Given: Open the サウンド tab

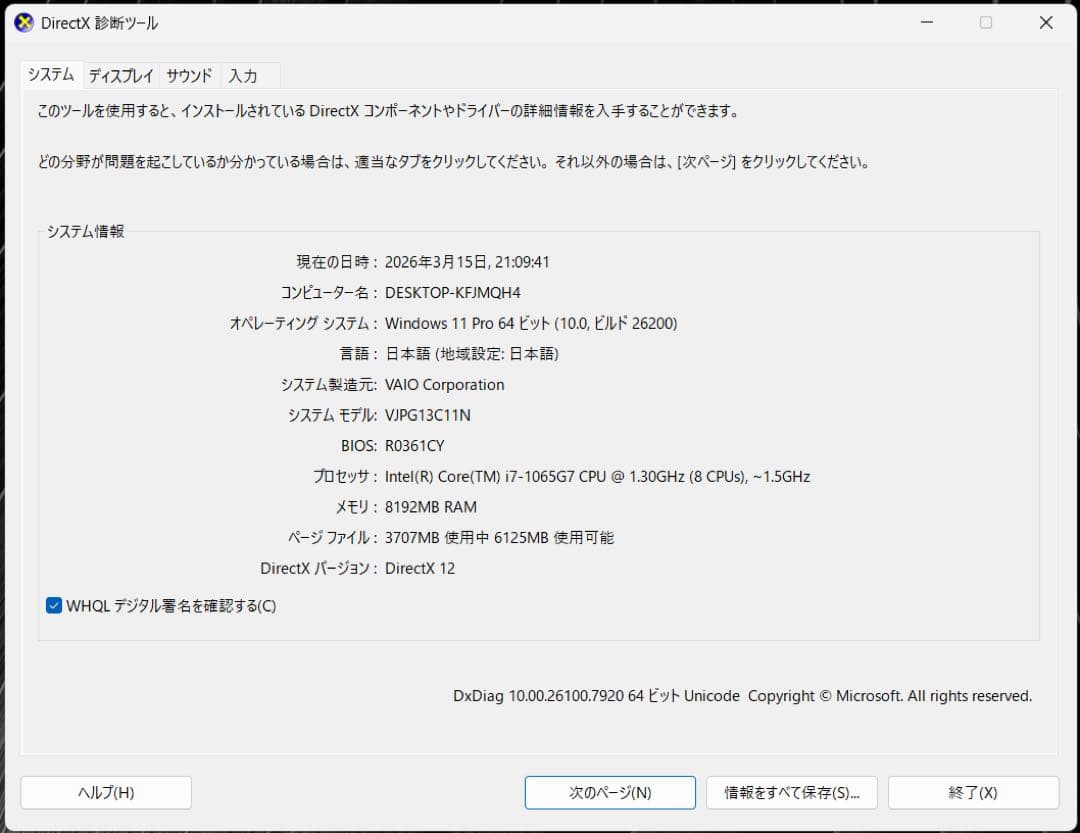Looking at the screenshot, I should [188, 75].
